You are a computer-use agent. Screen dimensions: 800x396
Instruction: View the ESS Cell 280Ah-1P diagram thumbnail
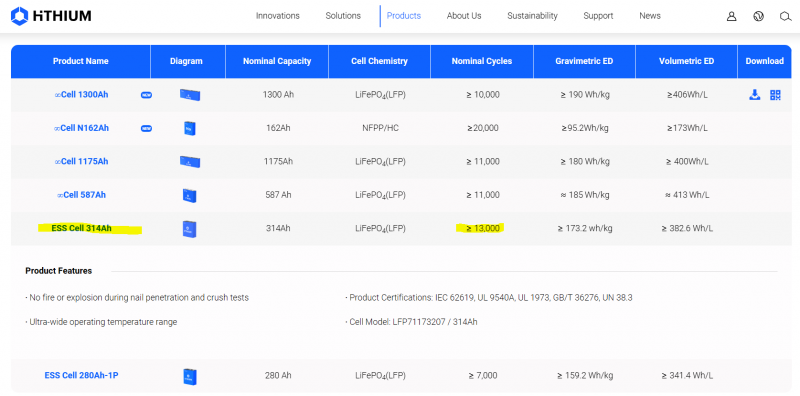click(190, 376)
